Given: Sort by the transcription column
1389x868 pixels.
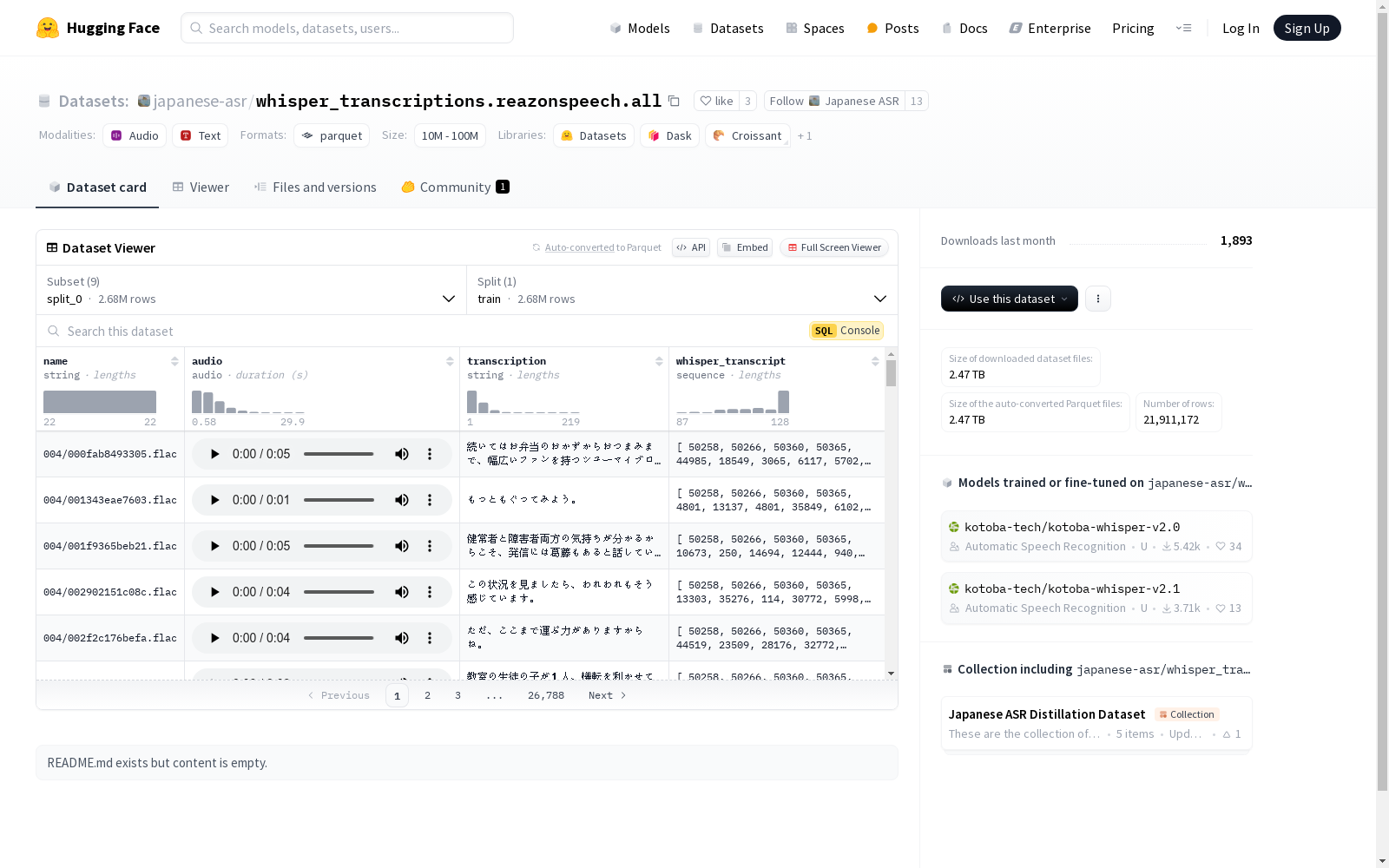Looking at the screenshot, I should (x=659, y=361).
